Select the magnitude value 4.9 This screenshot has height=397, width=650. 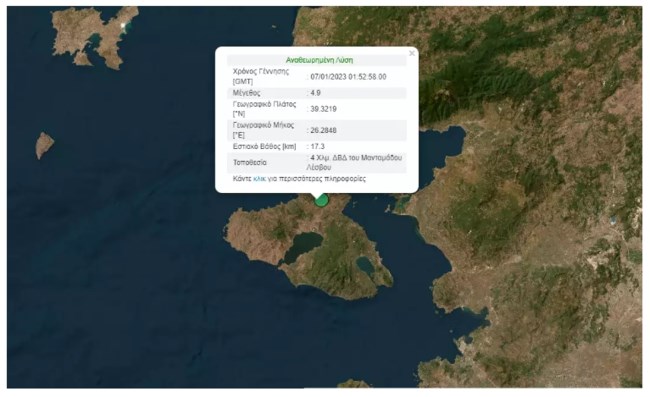[315, 93]
